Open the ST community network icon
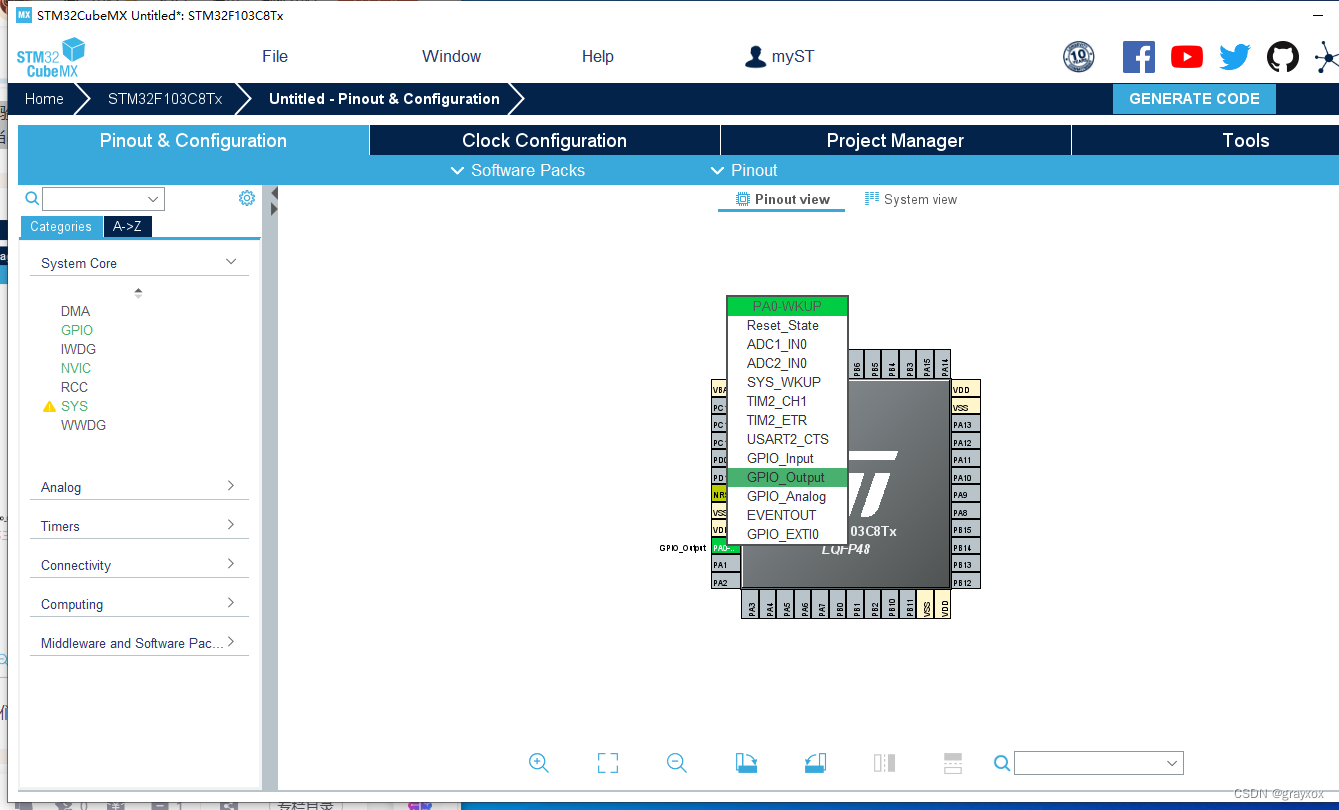Viewport: 1339px width, 810px height. pos(1326,57)
